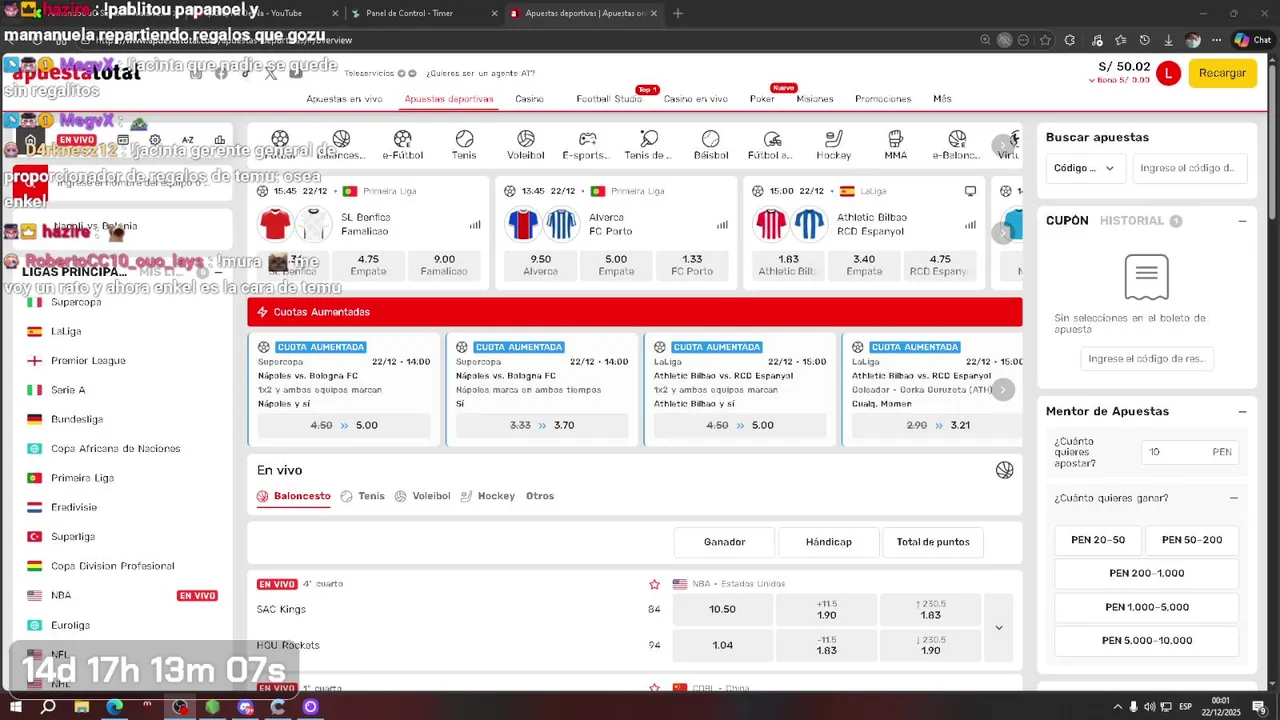This screenshot has width=1280, height=720.
Task: Choose the PEN 200-1.000 winnings range
Action: (1147, 574)
